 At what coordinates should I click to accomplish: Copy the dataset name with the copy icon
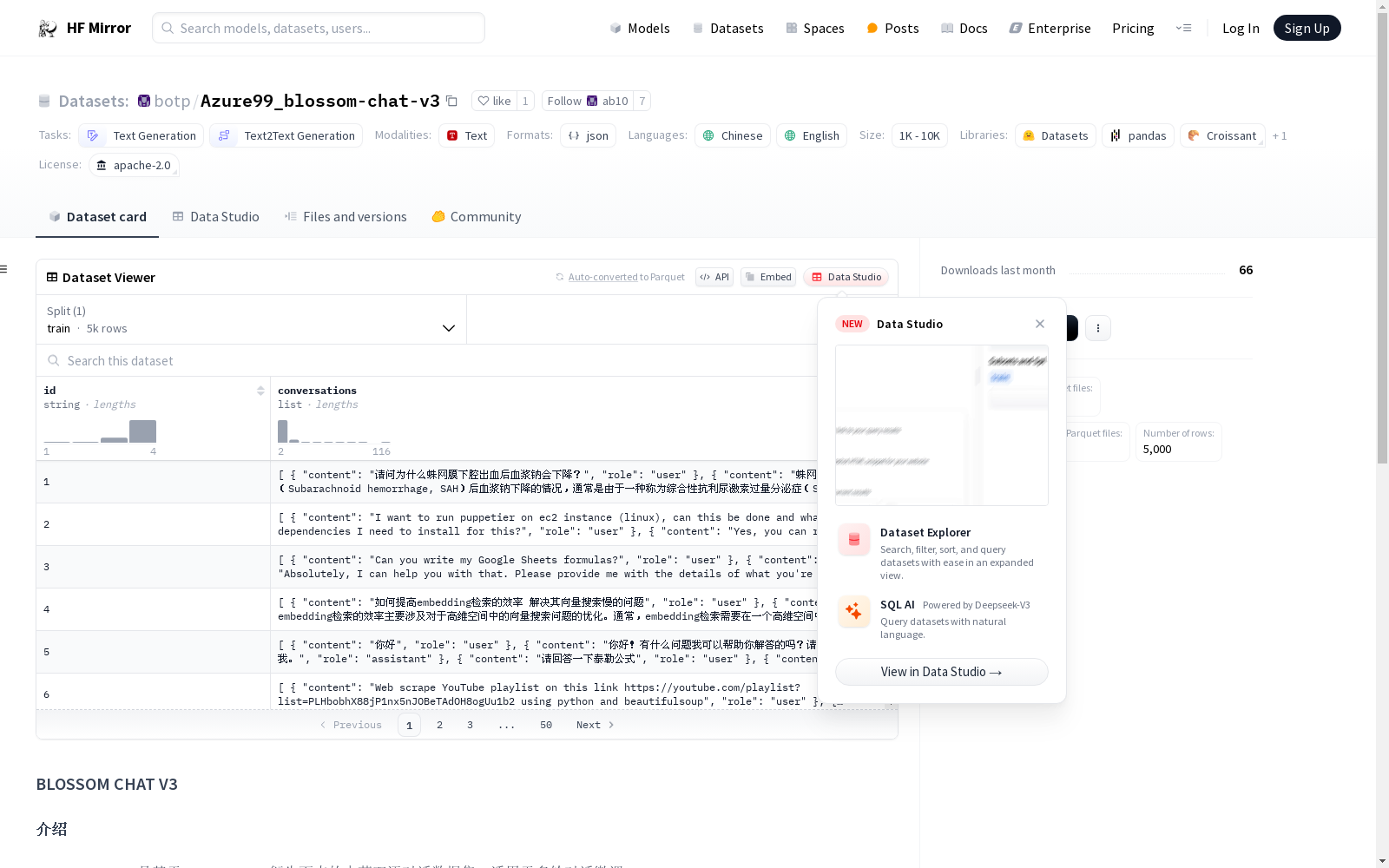click(x=451, y=101)
